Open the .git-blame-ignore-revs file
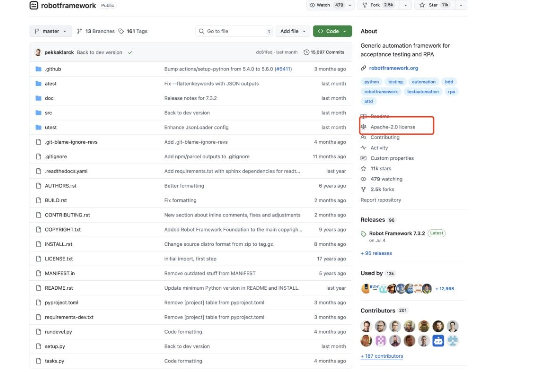Image resolution: width=540 pixels, height=372 pixels. coord(71,142)
